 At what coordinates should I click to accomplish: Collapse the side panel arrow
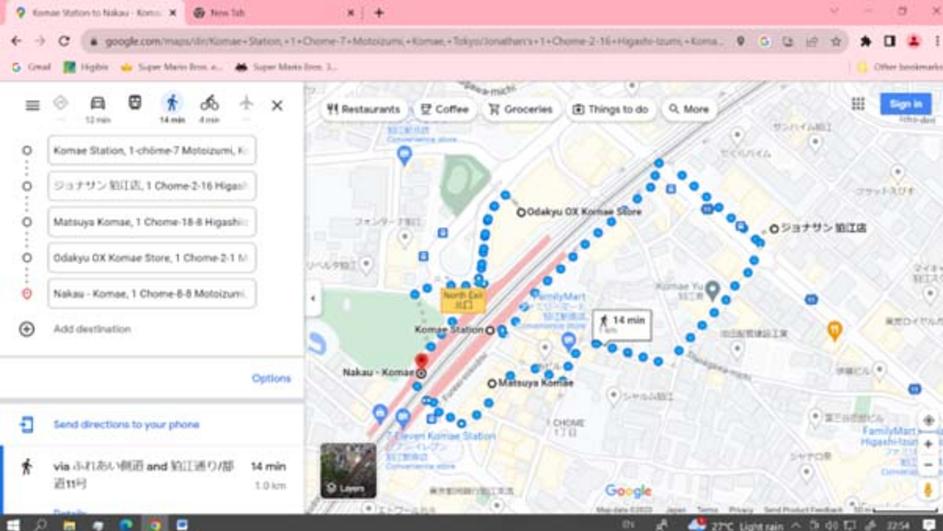point(313,298)
